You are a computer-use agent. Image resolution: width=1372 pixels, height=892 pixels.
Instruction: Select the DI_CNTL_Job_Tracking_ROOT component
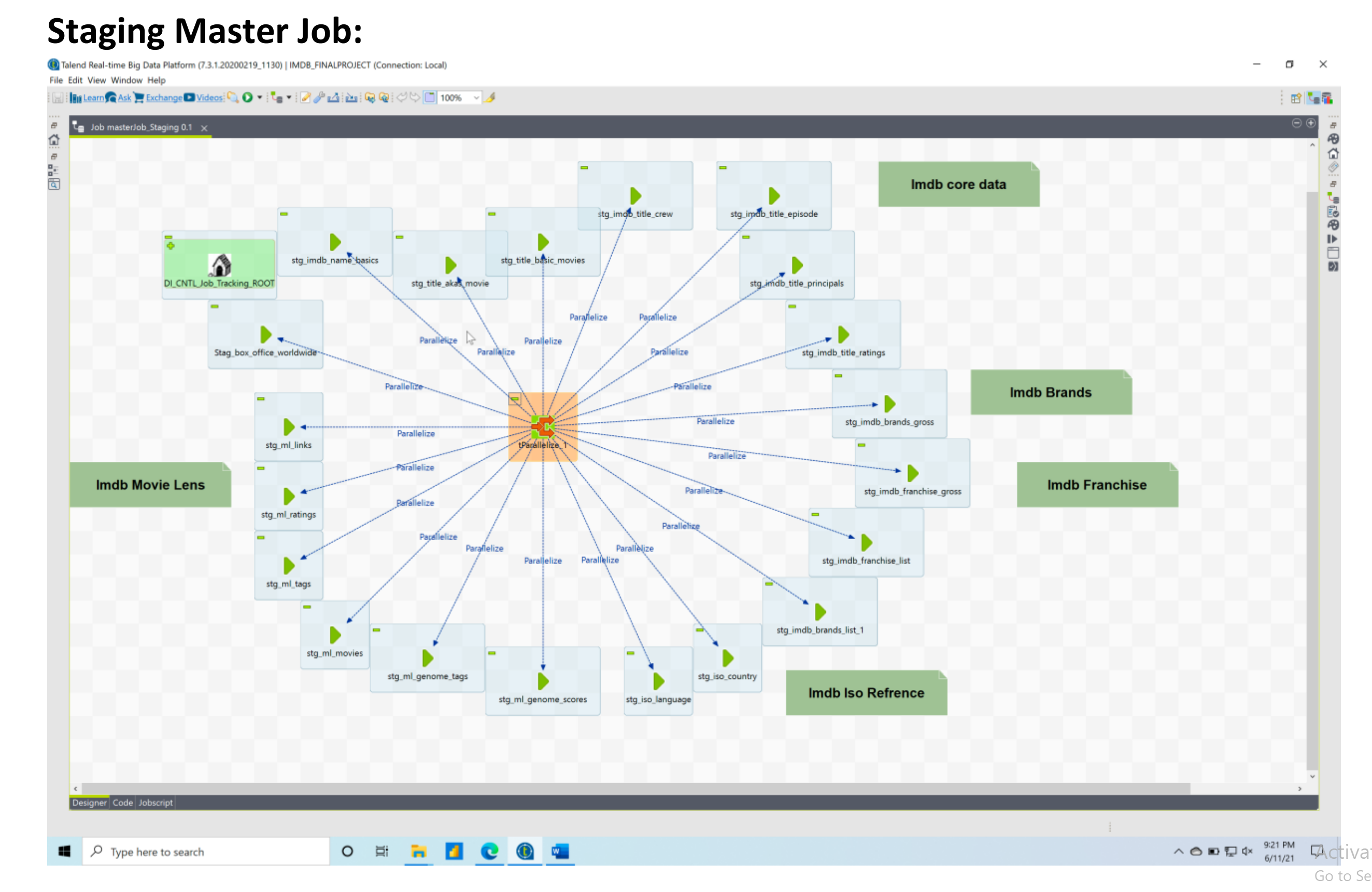(x=220, y=266)
